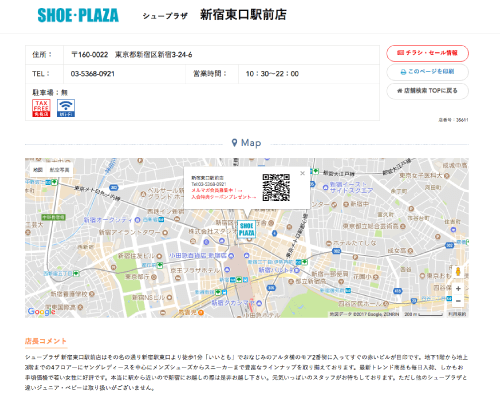Viewport: 500px width, 400px height.
Task: Click the Wi-Fi service icon
Action: point(66,108)
